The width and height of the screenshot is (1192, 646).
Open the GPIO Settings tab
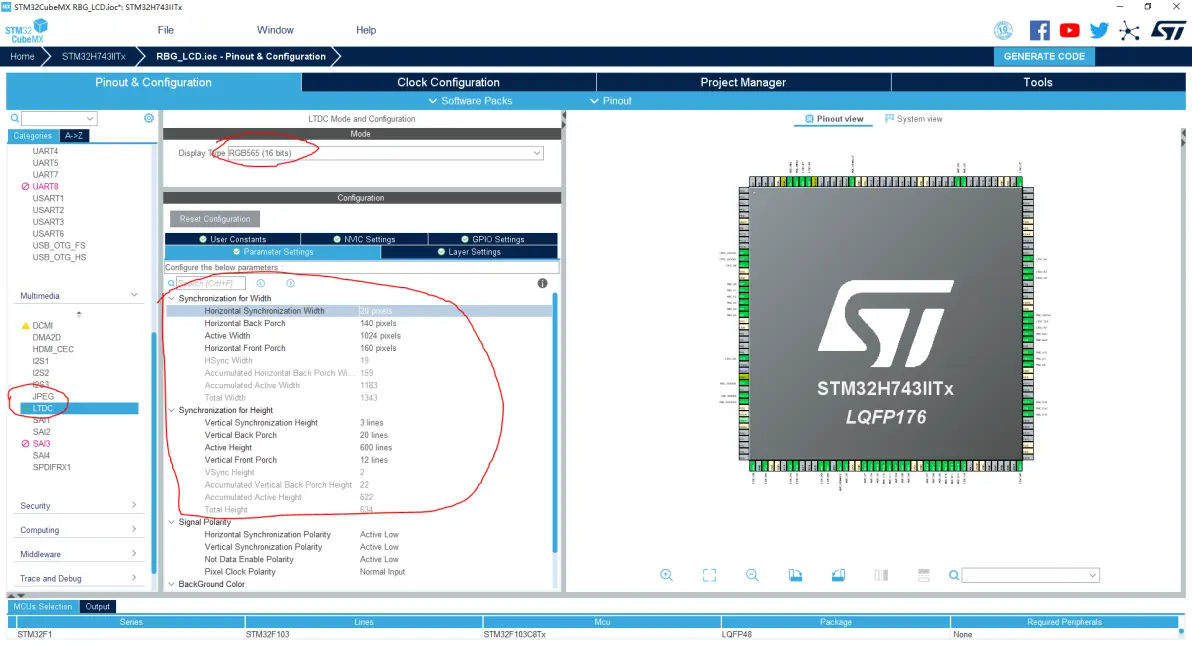pos(493,239)
